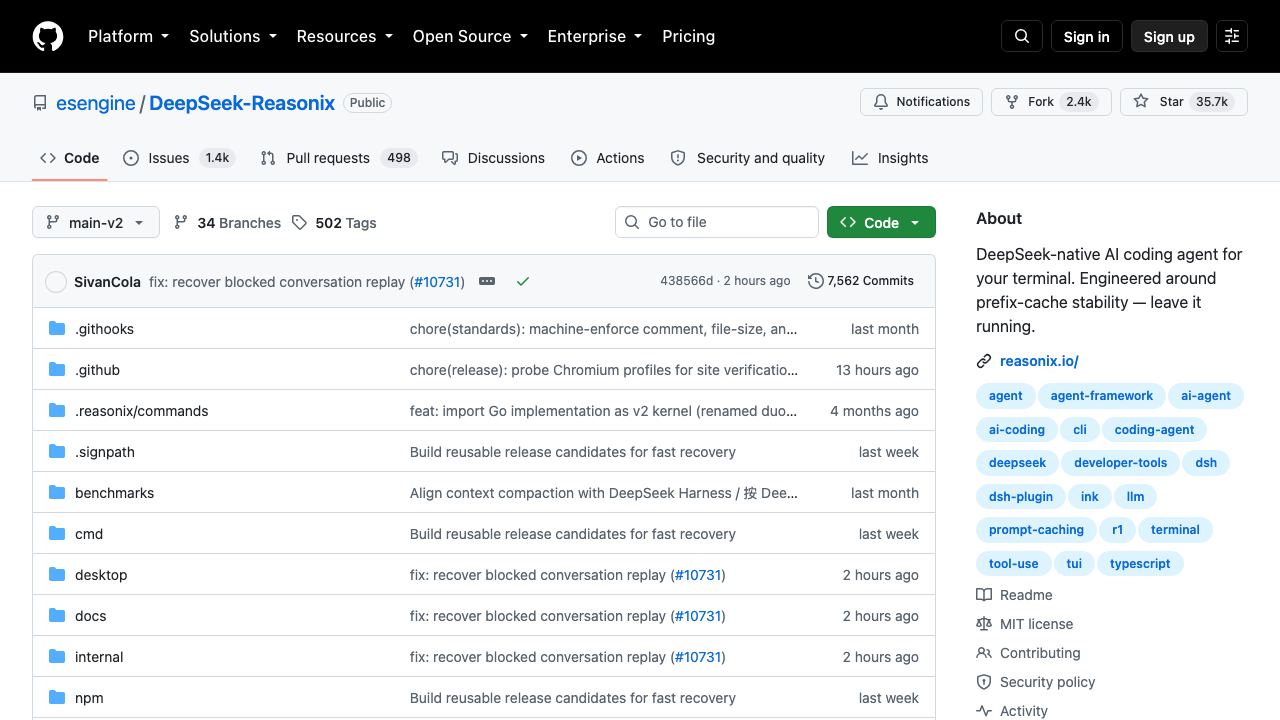Click the repository icon before esengine

pos(40,103)
